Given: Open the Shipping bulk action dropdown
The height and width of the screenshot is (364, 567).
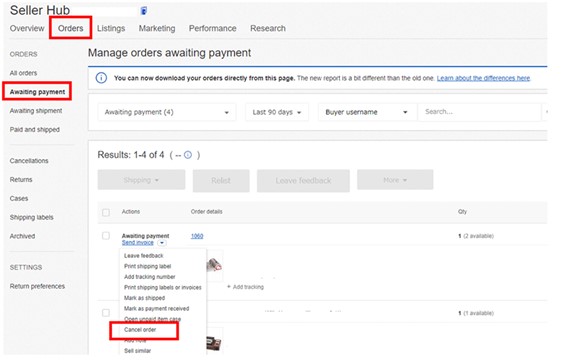Looking at the screenshot, I should [141, 180].
